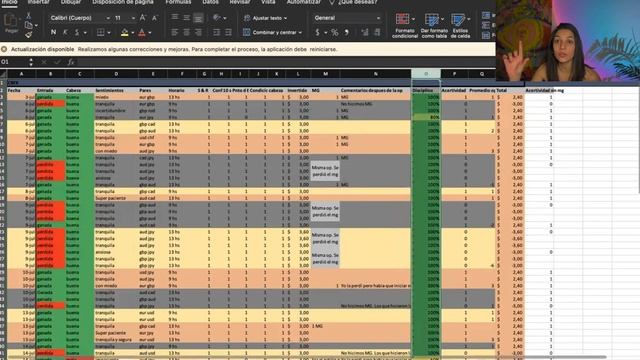The width and height of the screenshot is (640, 360).
Task: Align text to top of cell
Action: click(175, 17)
